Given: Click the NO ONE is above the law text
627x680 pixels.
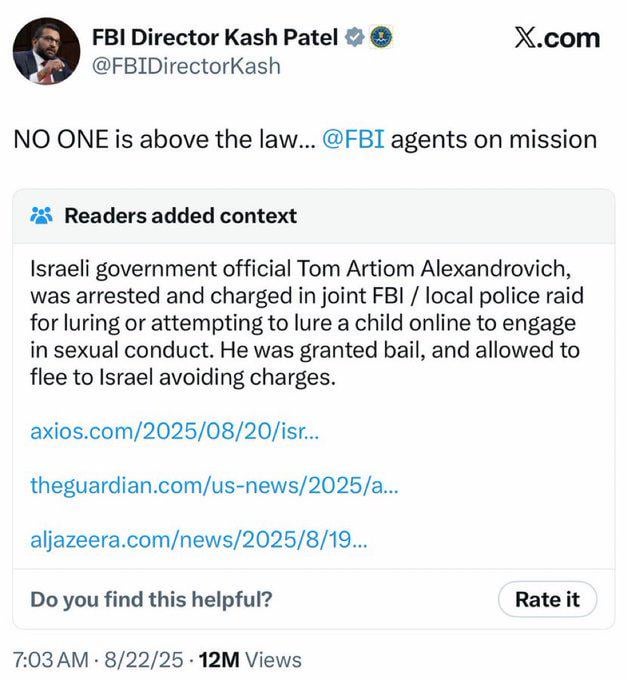Looking at the screenshot, I should point(157,140).
